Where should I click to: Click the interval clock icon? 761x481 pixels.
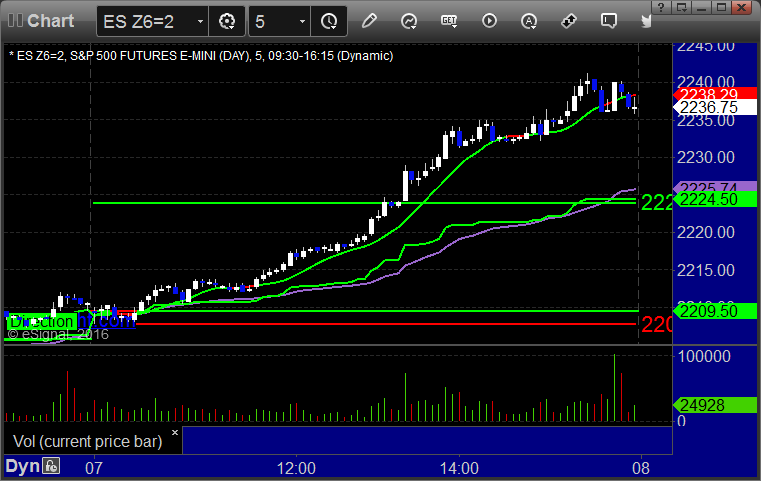[329, 20]
